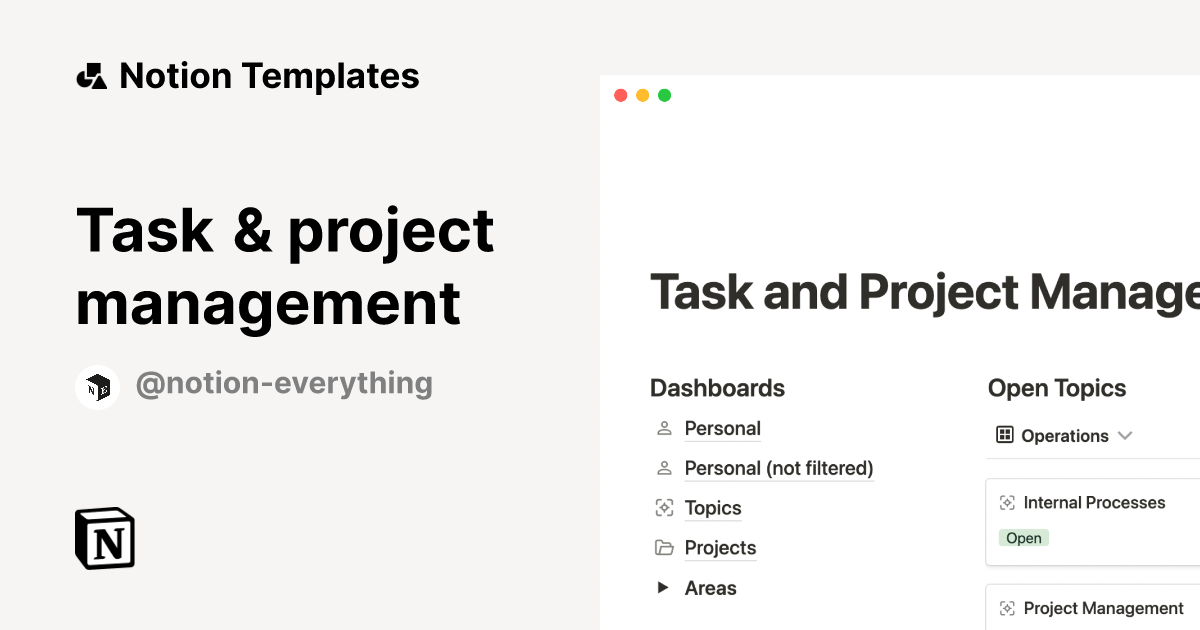
Task: Click the Projects folder icon
Action: point(664,548)
